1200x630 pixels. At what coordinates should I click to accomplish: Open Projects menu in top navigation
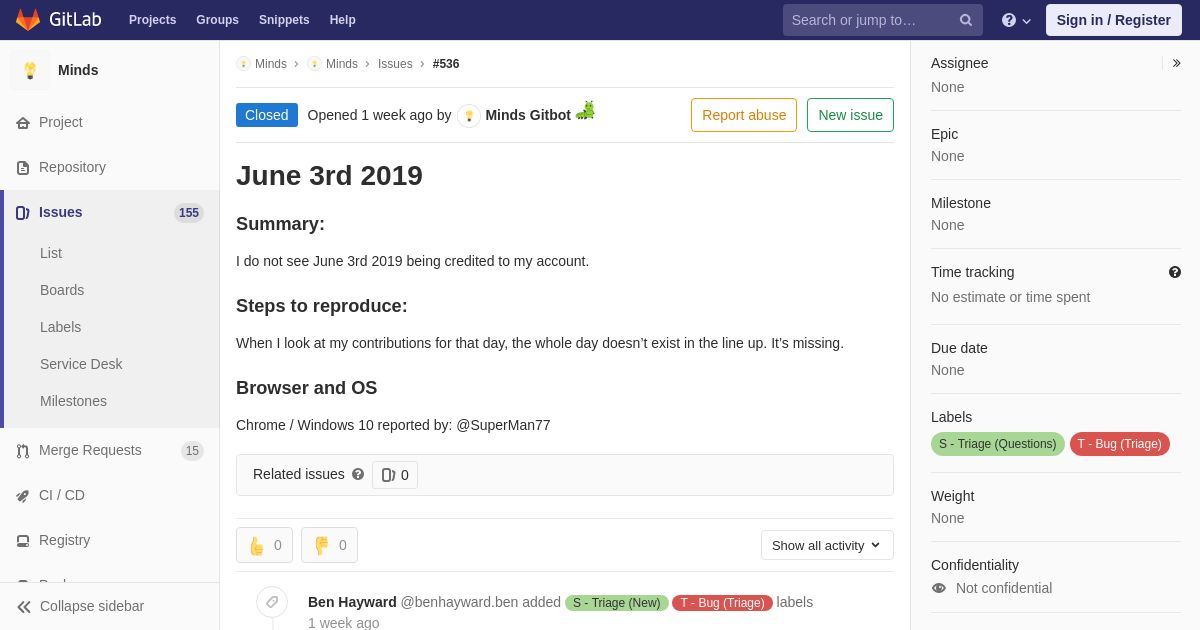pyautogui.click(x=152, y=20)
